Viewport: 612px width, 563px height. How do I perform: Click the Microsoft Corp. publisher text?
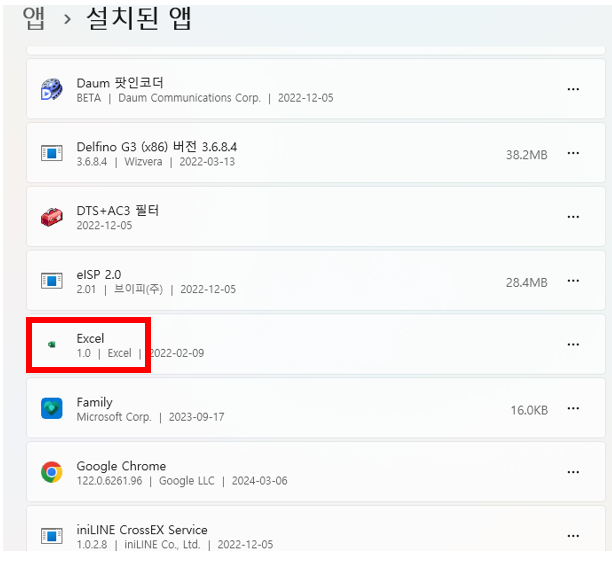[x=114, y=417]
